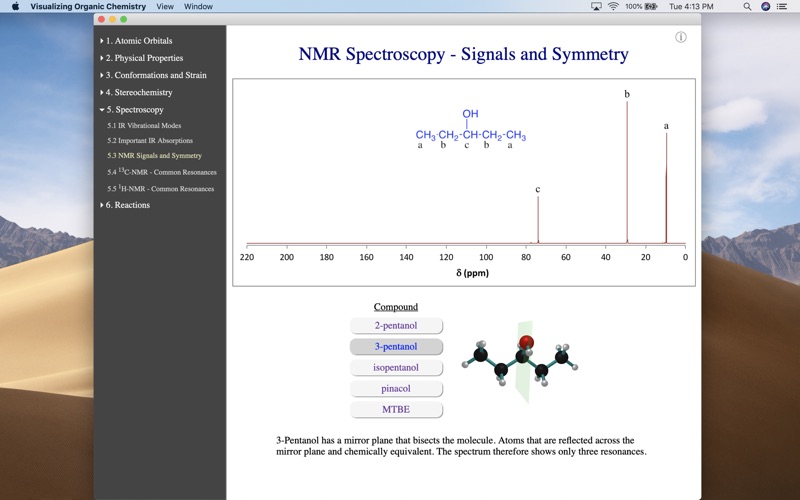Select 5.3 NMR Signals and Symmetry
The image size is (800, 500).
(154, 156)
